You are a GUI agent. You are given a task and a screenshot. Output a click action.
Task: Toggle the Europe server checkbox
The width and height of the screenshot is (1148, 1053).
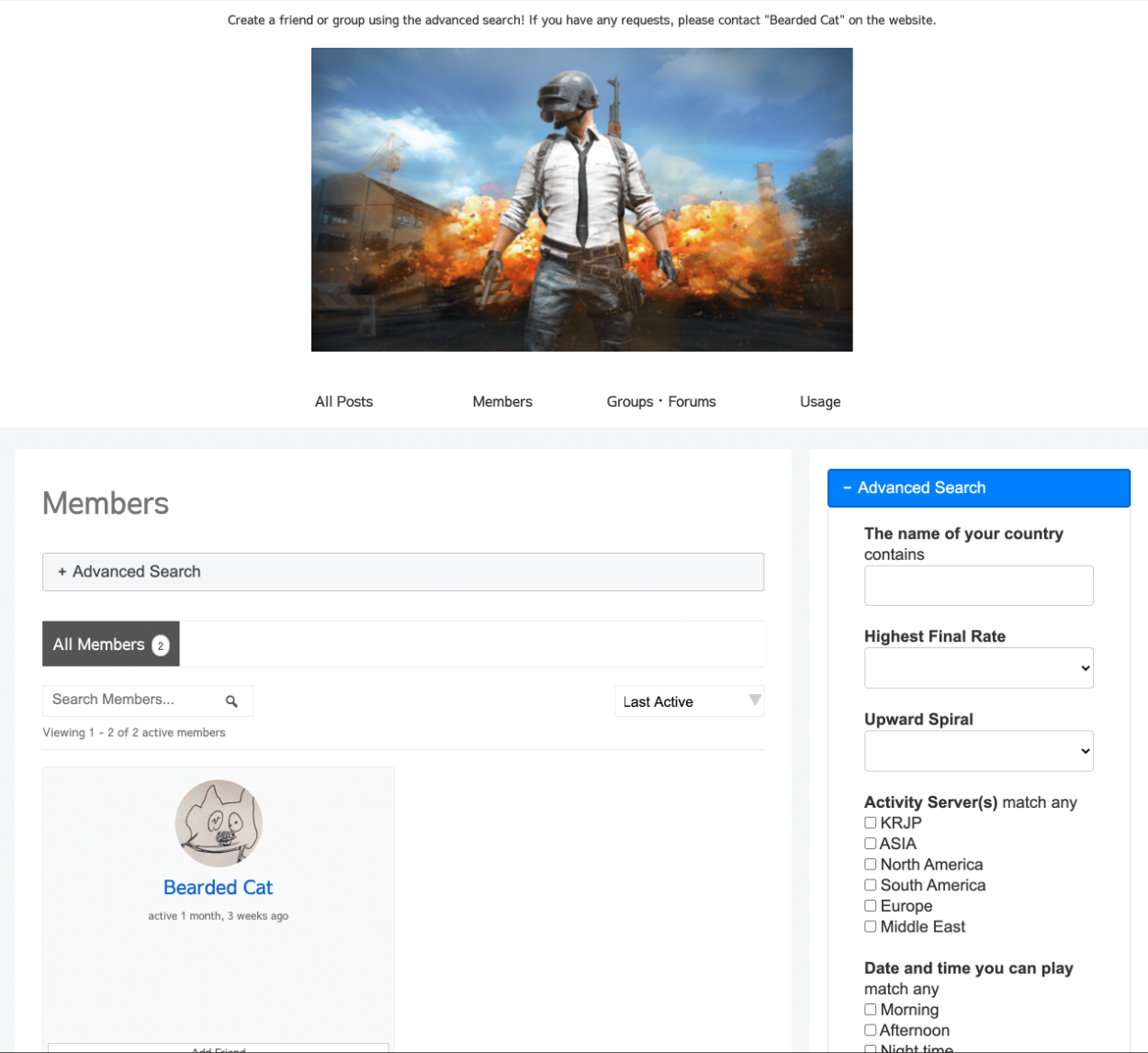click(870, 906)
